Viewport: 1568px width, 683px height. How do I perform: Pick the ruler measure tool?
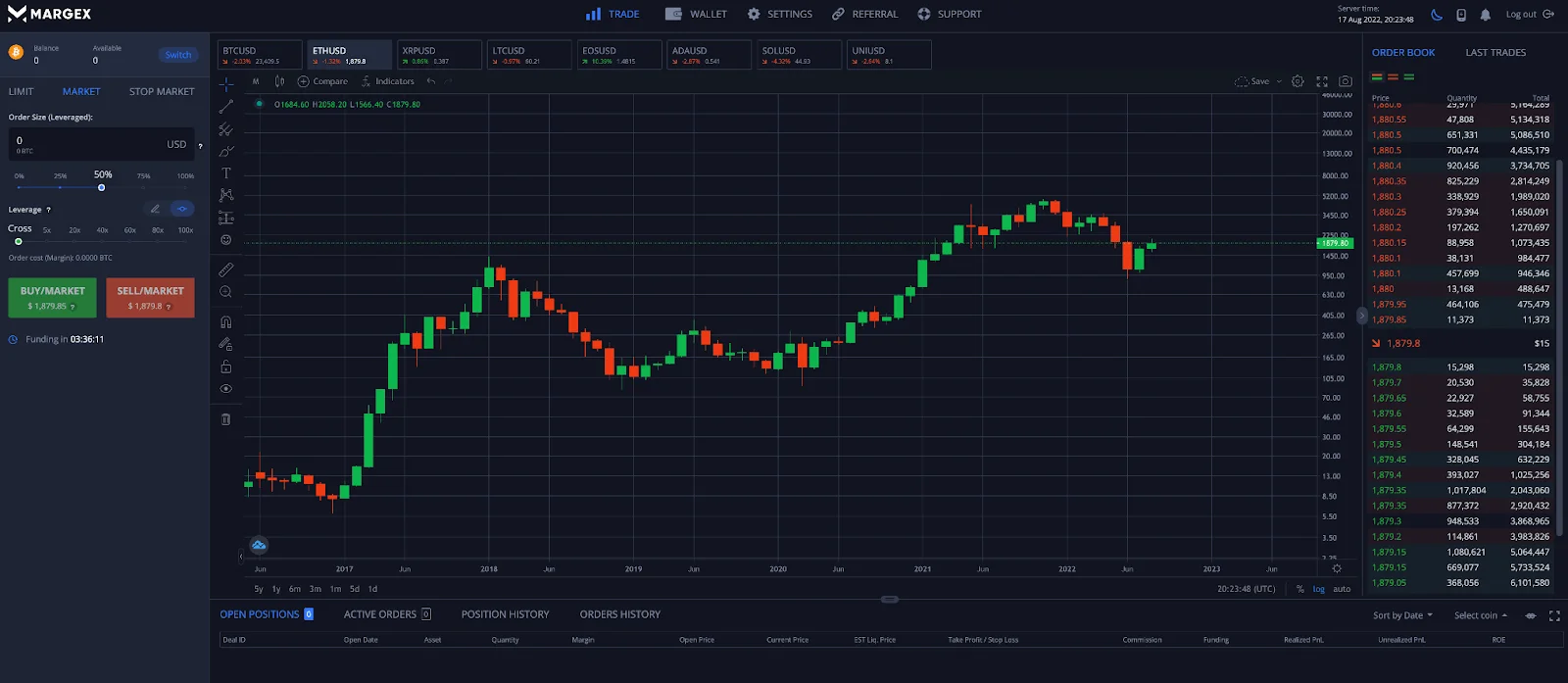coord(226,269)
